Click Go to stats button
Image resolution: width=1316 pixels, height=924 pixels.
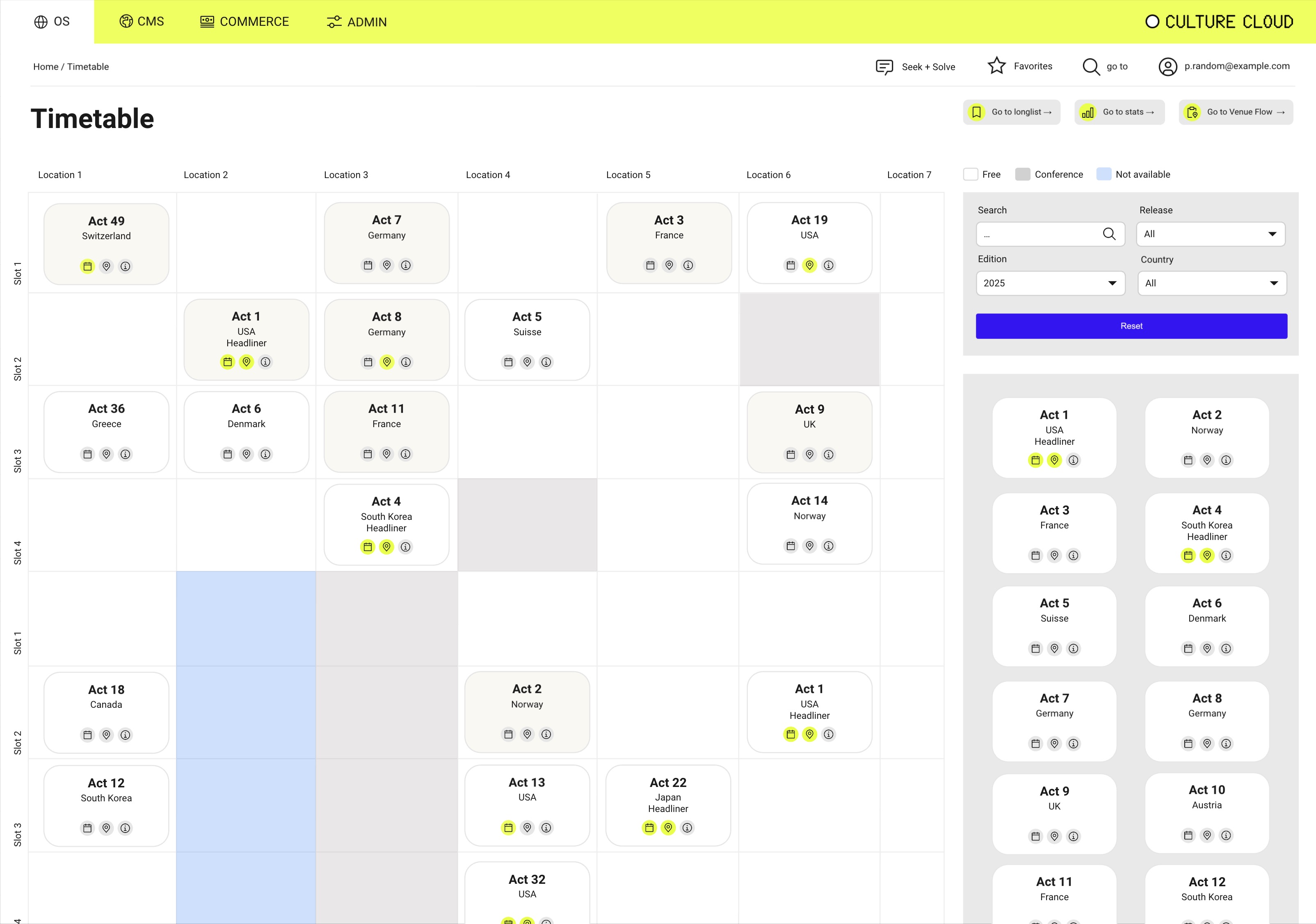[x=1119, y=112]
